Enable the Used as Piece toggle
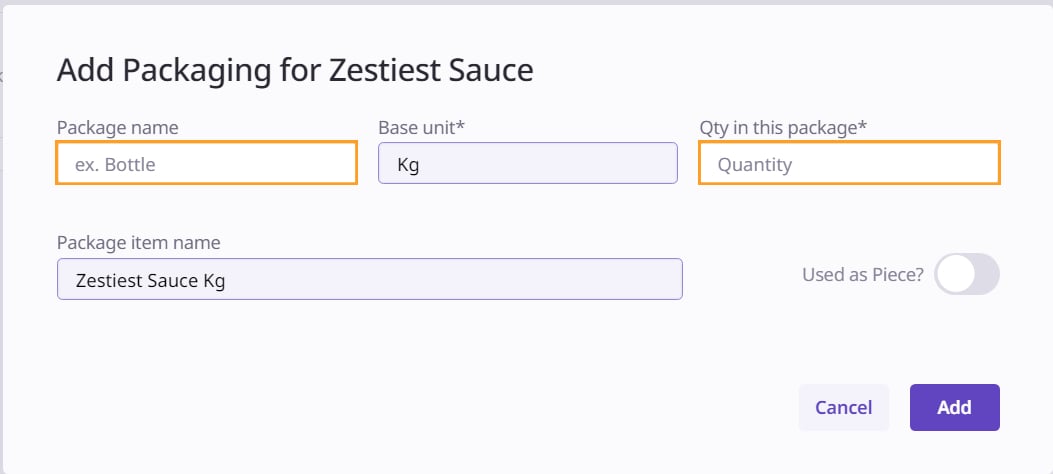Image resolution: width=1053 pixels, height=474 pixels. coord(966,274)
